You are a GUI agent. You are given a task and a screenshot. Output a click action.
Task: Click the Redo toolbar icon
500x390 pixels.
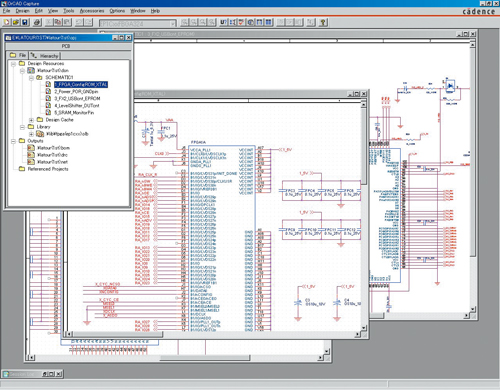tap(88, 22)
